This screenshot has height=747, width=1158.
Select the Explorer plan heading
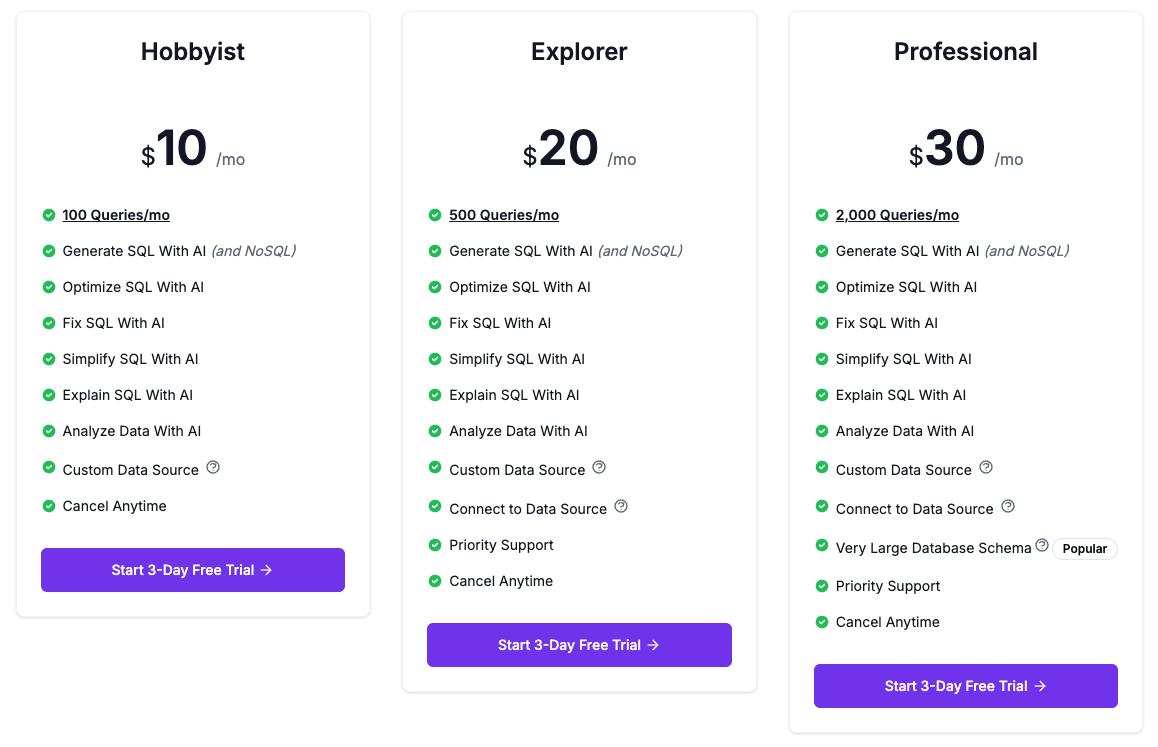[x=579, y=52]
